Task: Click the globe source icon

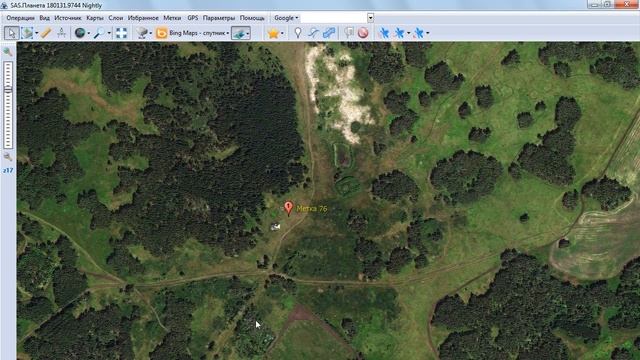Action: (x=80, y=33)
